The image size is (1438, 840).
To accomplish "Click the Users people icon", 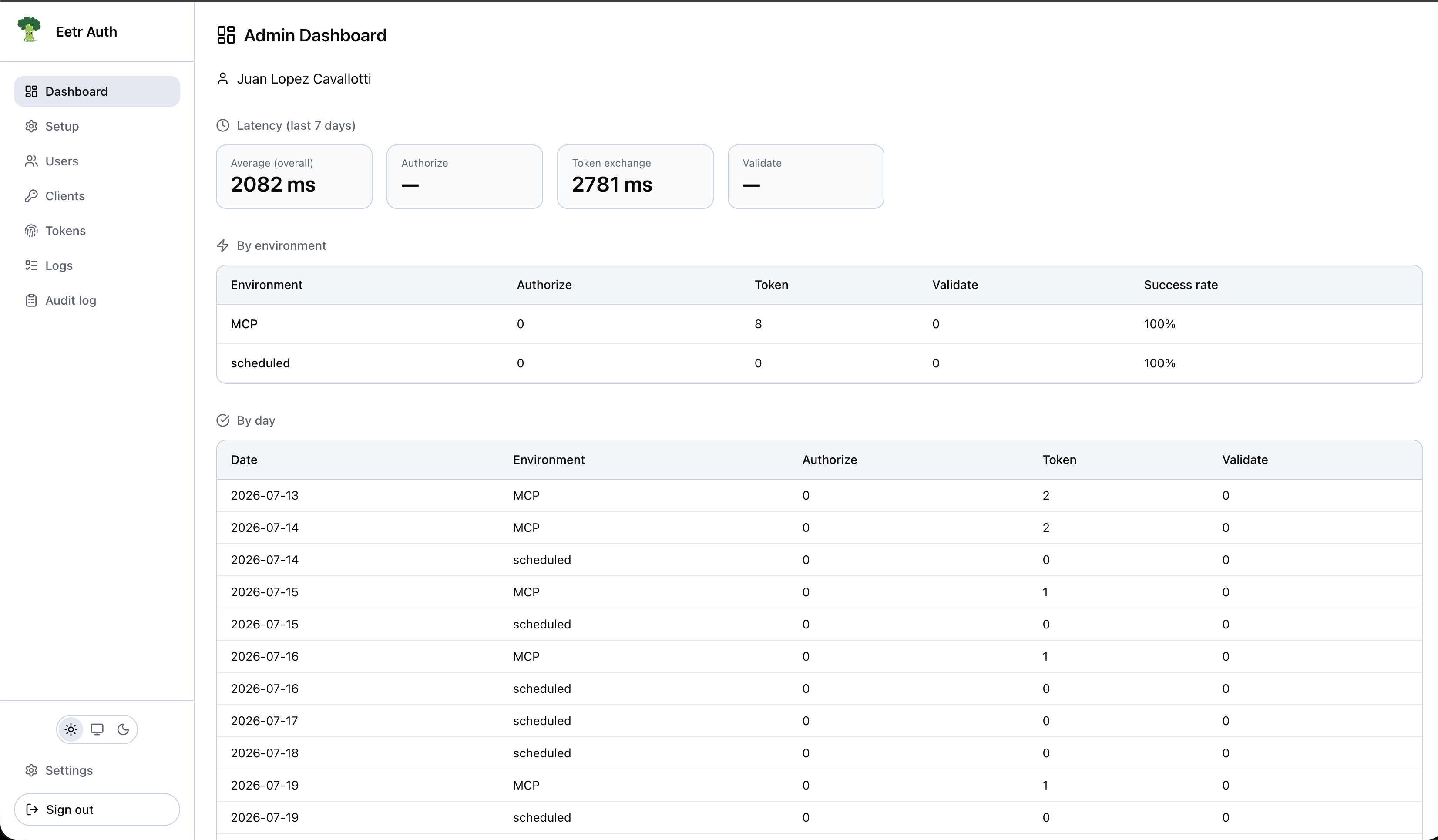I will click(x=31, y=161).
